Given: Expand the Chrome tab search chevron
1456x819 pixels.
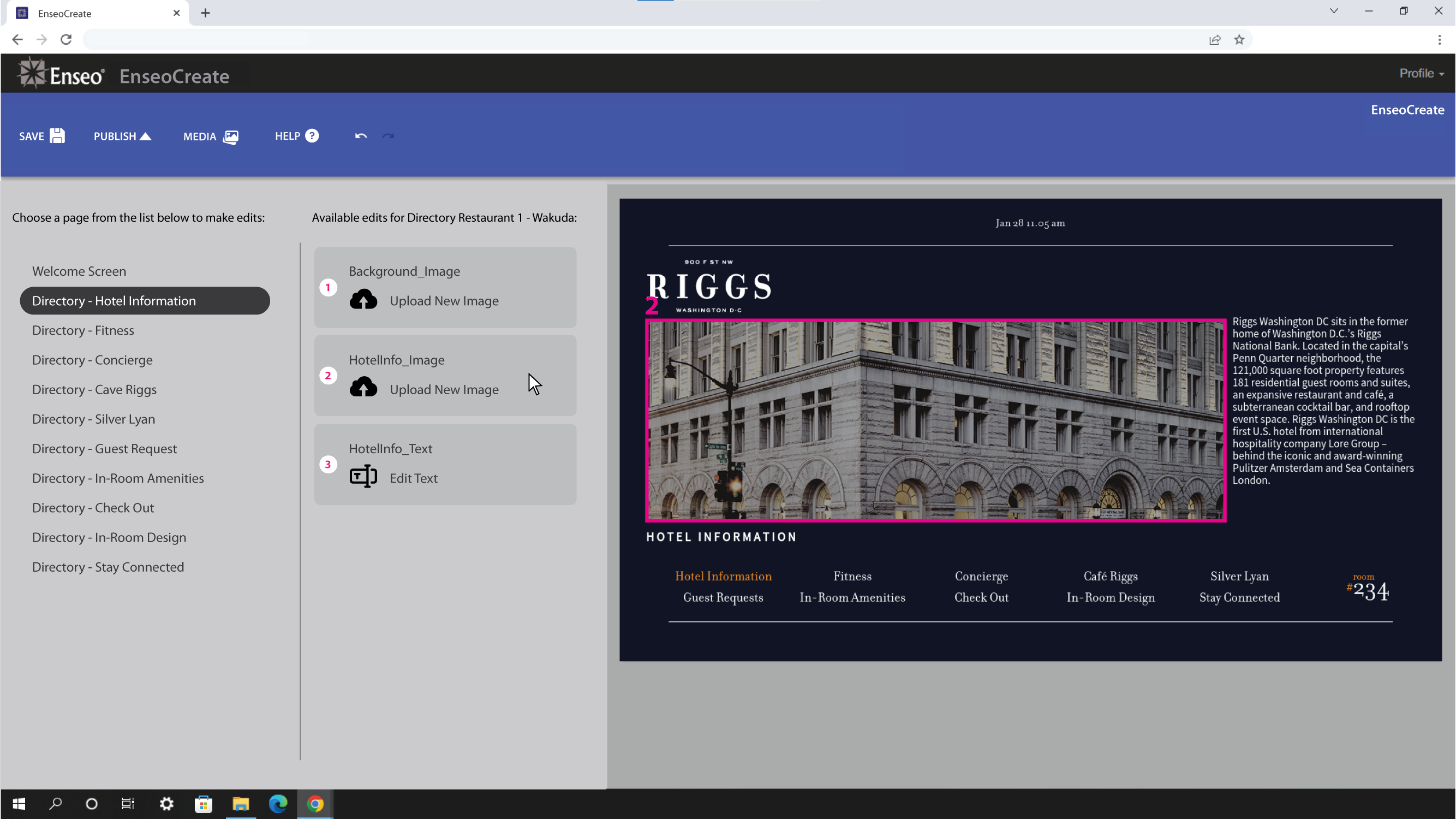Looking at the screenshot, I should pyautogui.click(x=1334, y=11).
